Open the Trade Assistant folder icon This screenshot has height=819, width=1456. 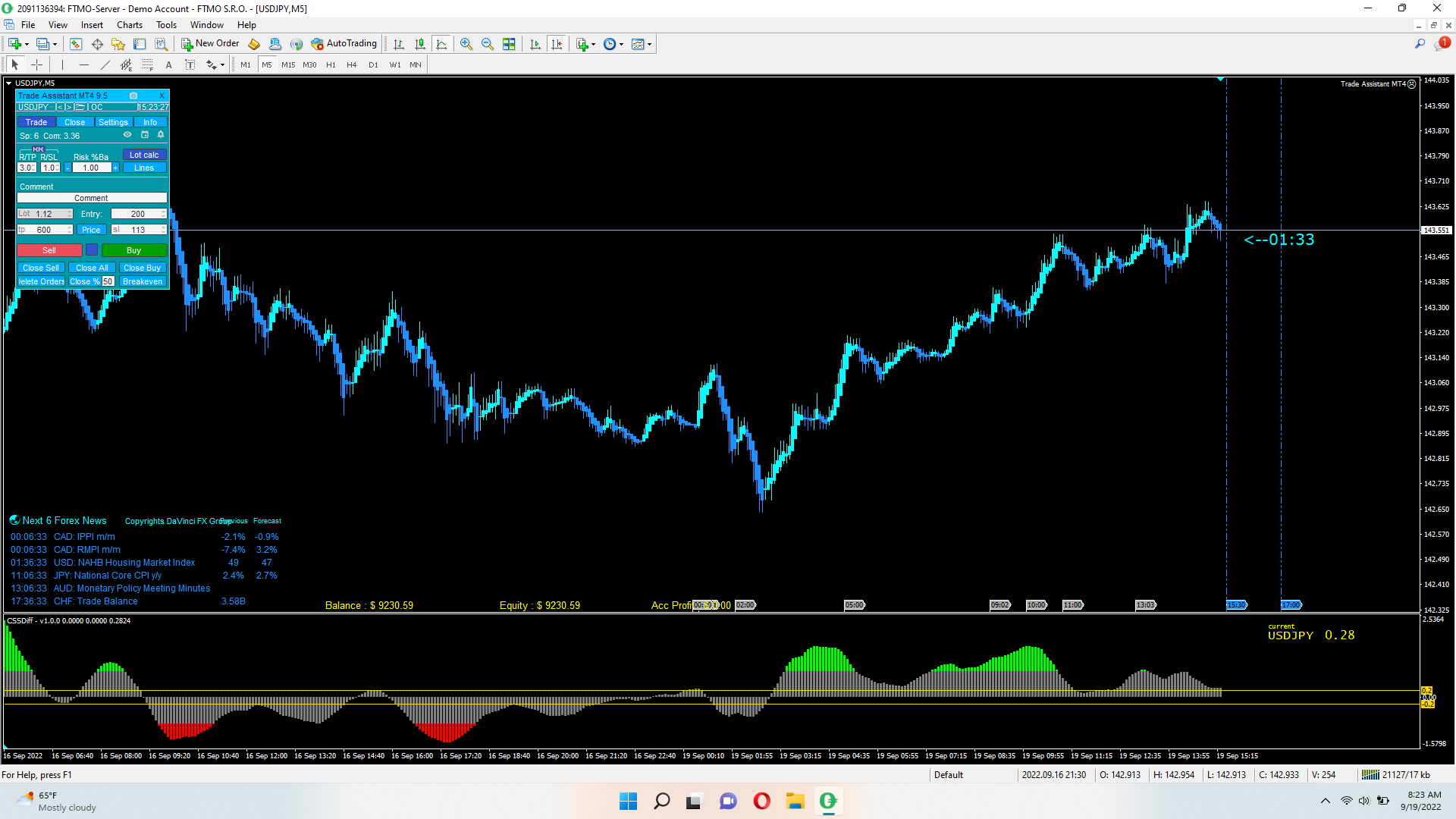tap(80, 107)
